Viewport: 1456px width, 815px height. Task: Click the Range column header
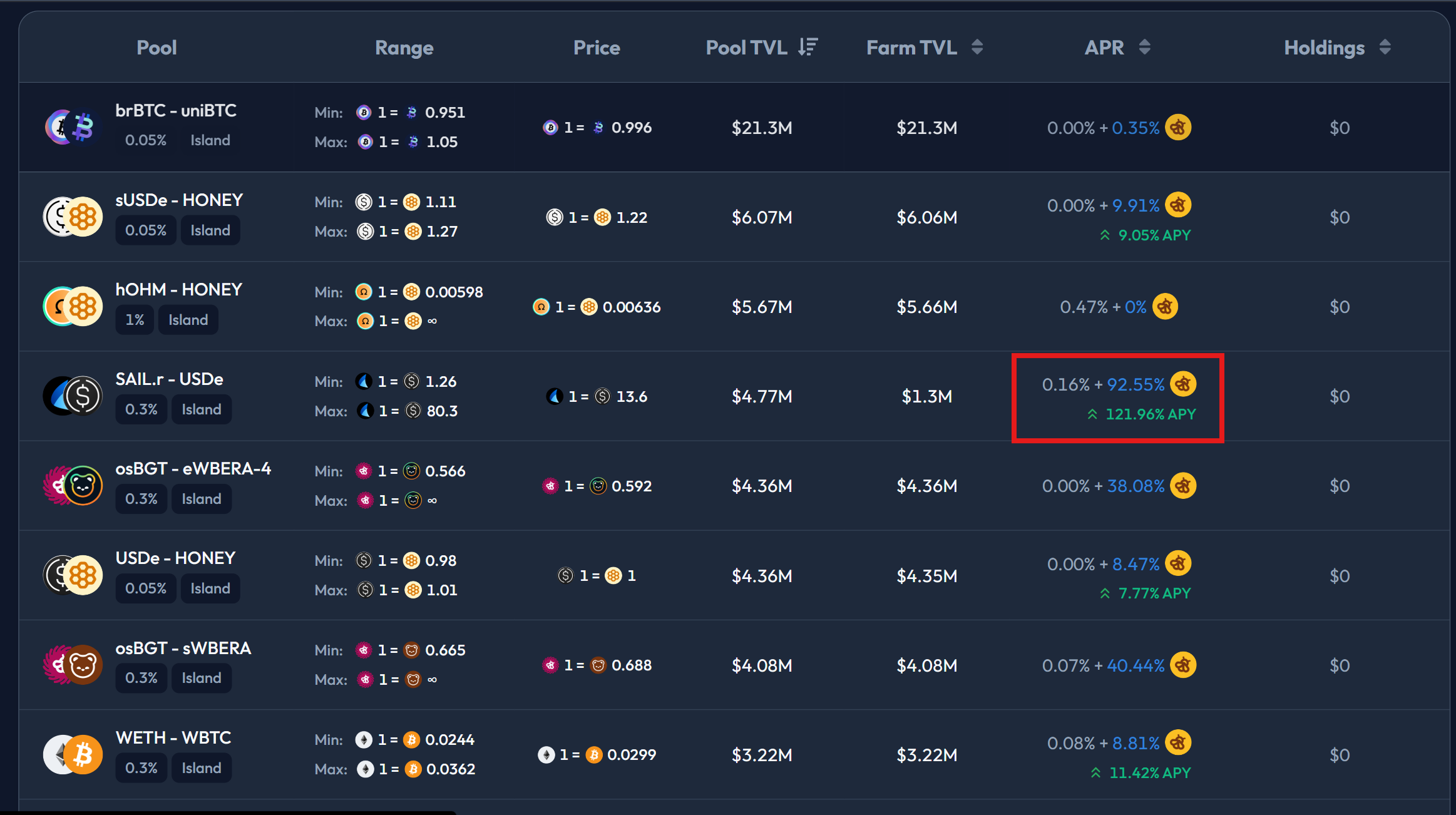click(404, 48)
